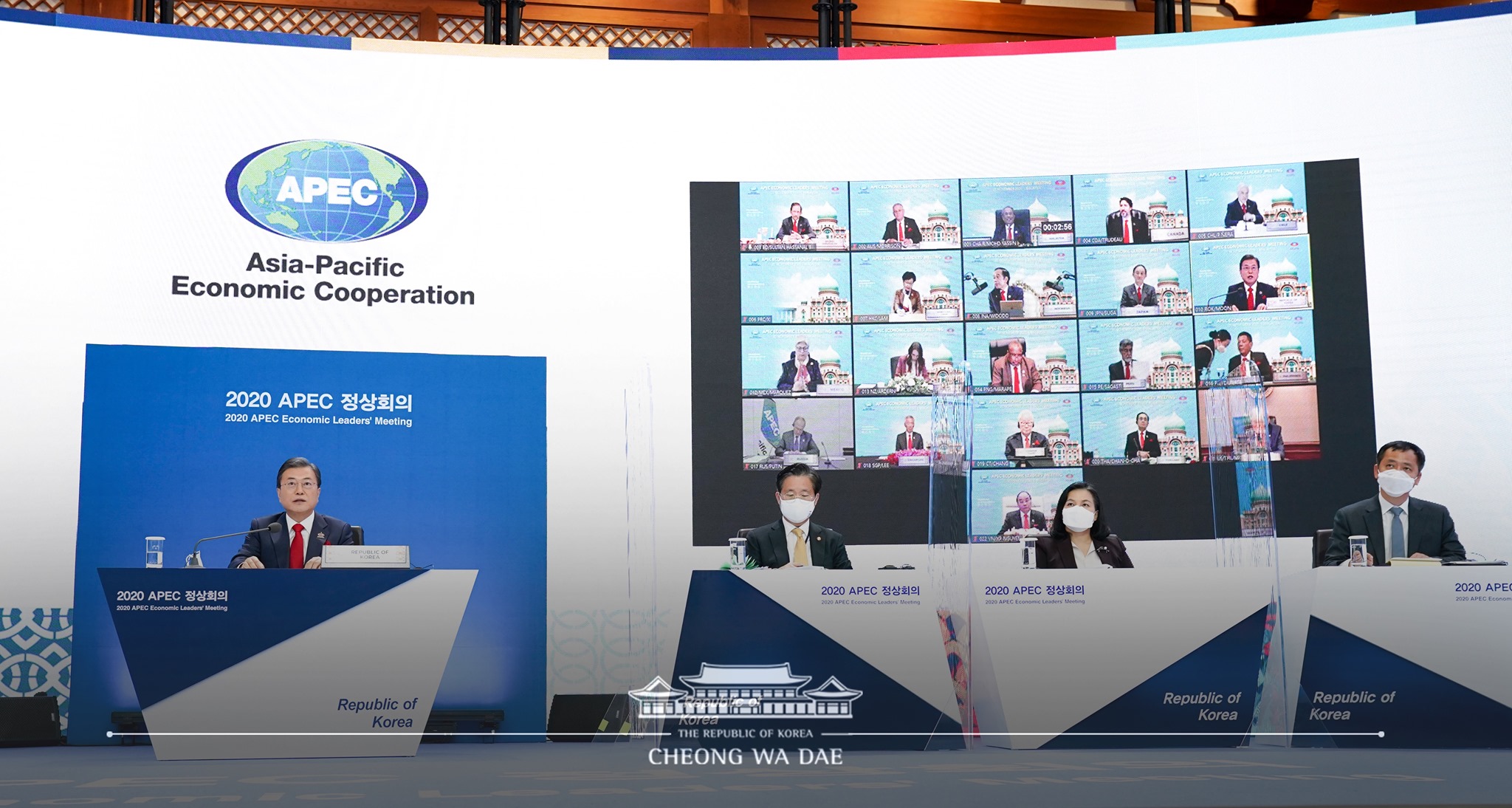Select the '019 CT/CHANG' video tile
Viewport: 1512px width, 808px height.
[x=1023, y=431]
